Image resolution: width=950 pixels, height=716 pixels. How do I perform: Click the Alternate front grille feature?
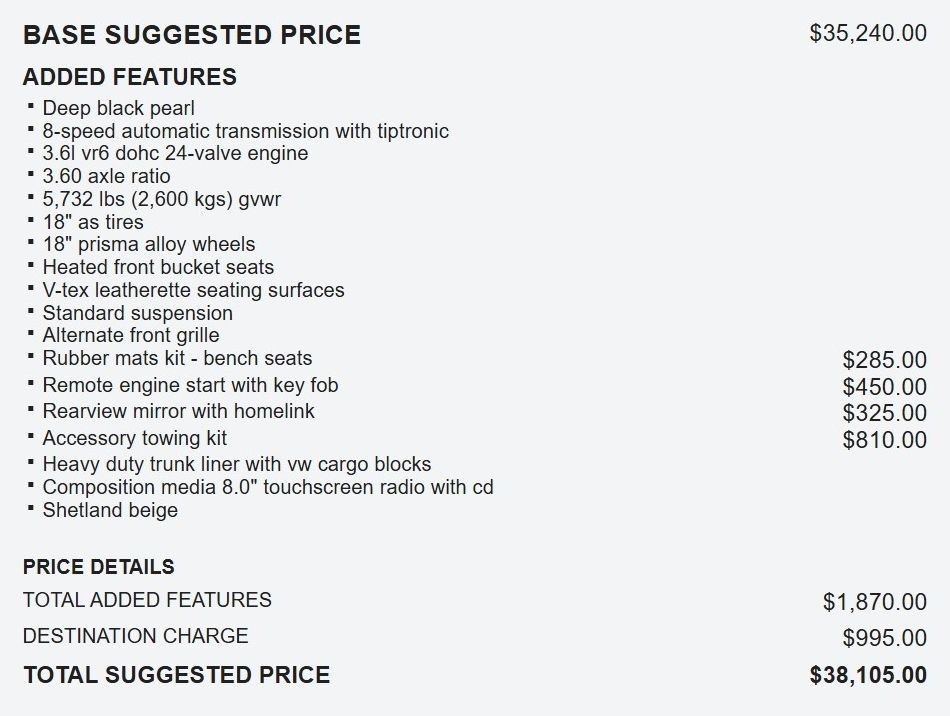130,335
